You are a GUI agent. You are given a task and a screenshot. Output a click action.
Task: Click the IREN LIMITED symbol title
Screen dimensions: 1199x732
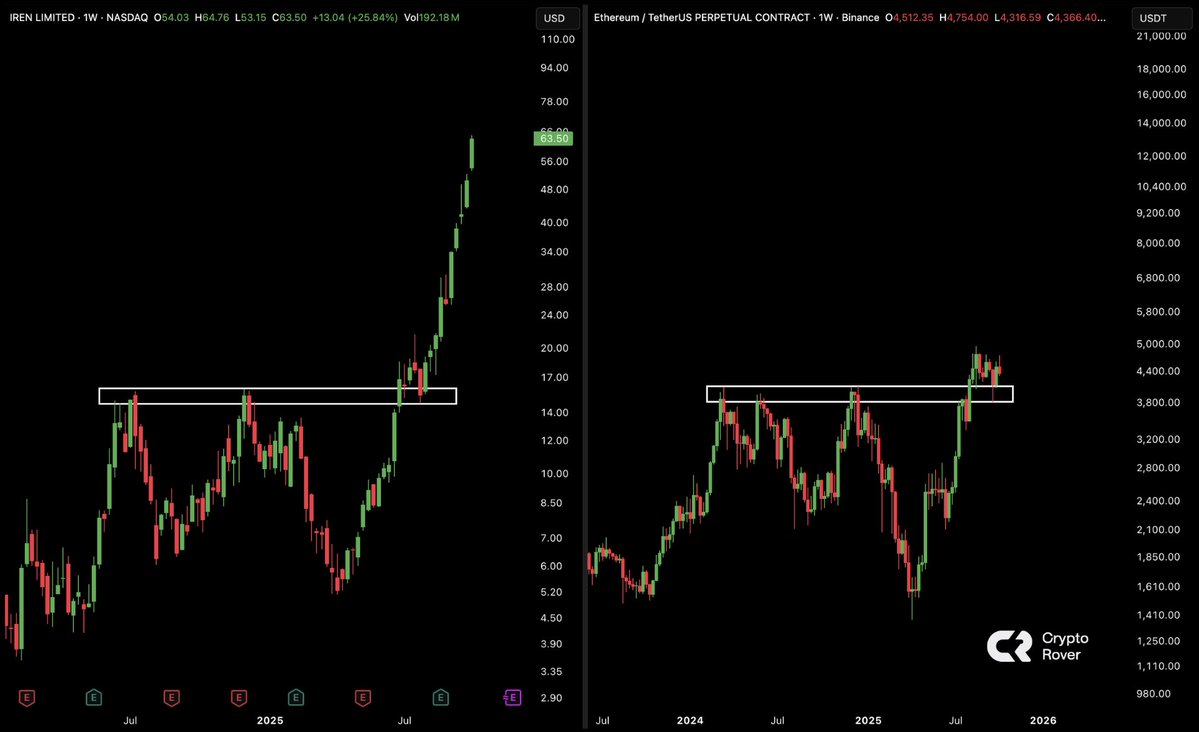tap(42, 18)
